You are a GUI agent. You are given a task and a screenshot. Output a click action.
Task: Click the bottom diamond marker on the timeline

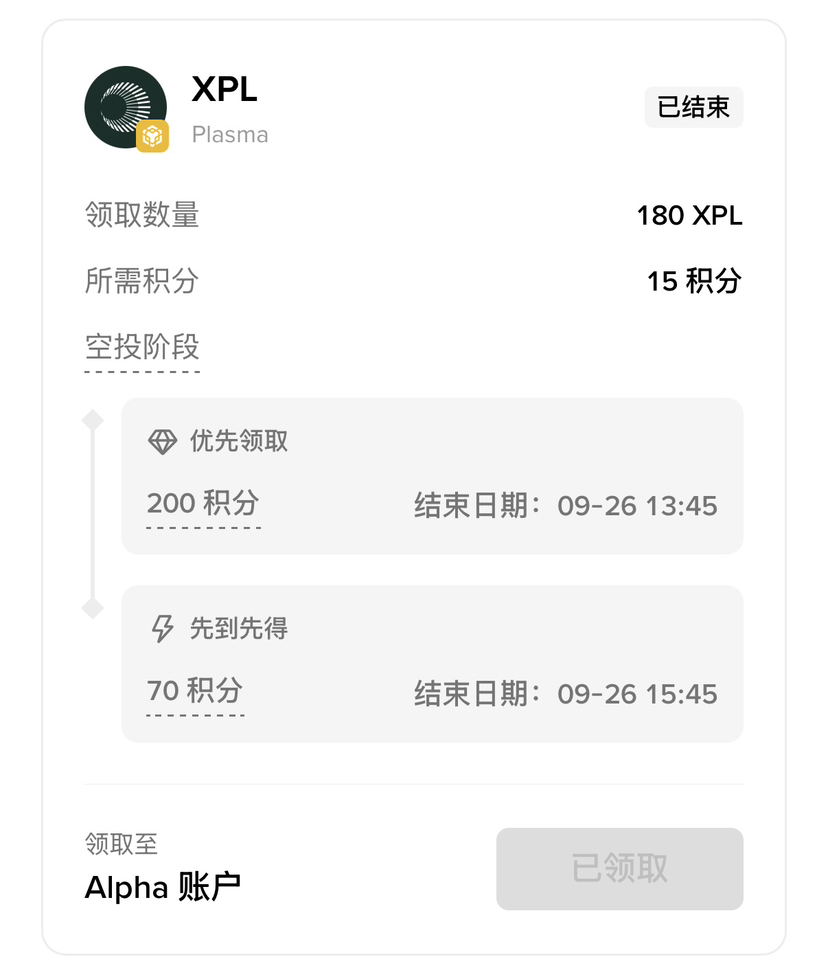(x=92, y=607)
